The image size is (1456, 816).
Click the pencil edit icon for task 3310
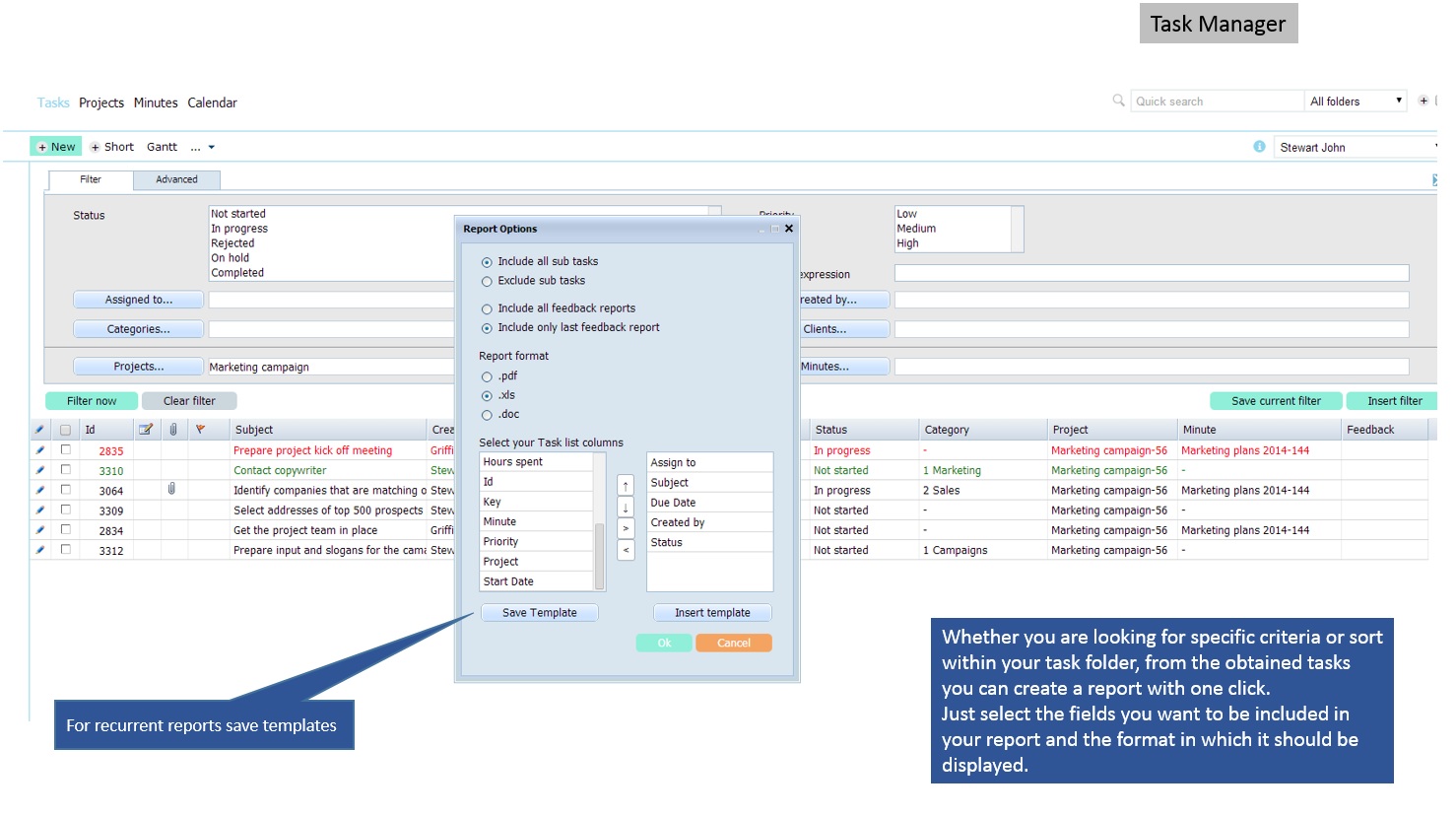coord(40,470)
